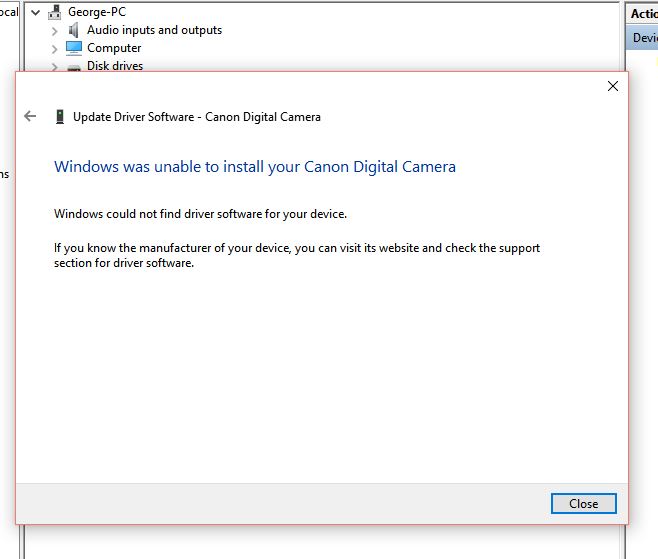Select the Computer tree row label

tap(114, 48)
